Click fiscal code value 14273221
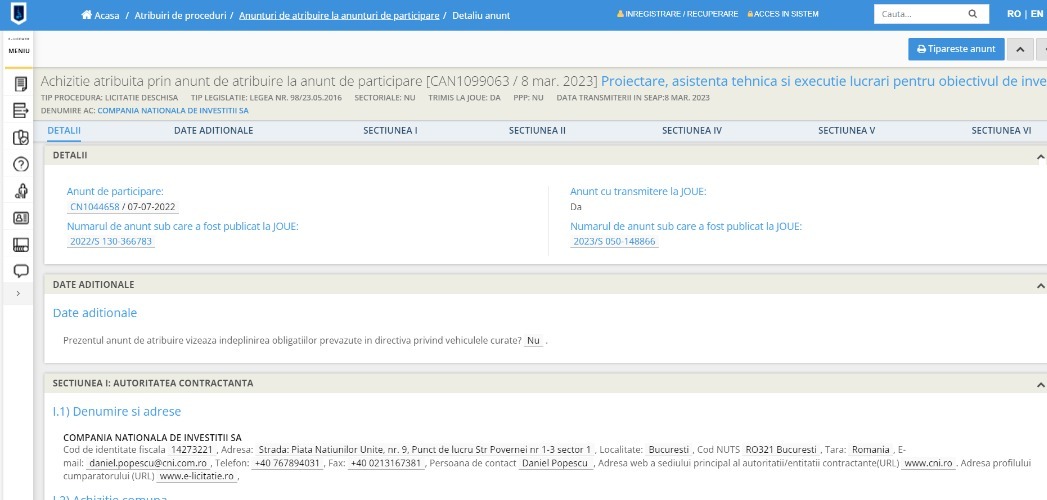Viewport: 1047px width, 500px height. 191,449
